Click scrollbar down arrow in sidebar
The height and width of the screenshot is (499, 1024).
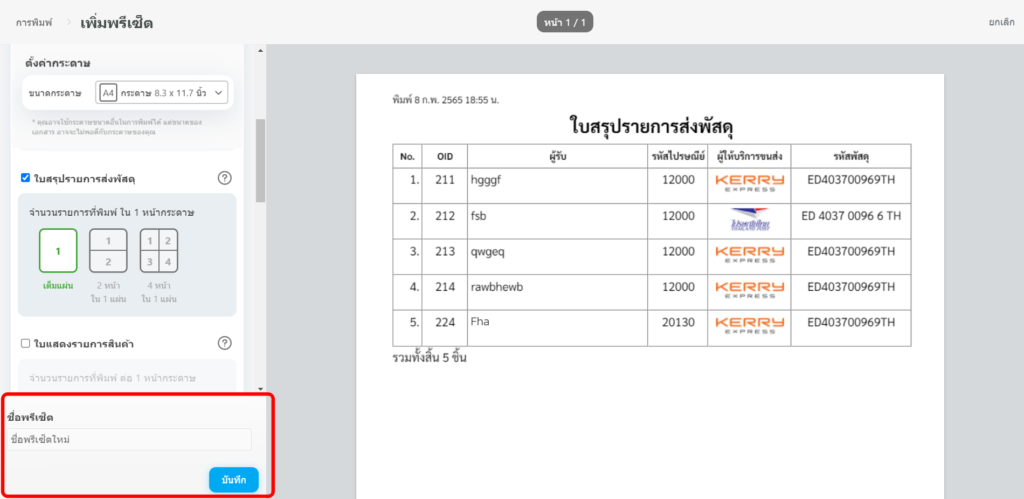pos(259,388)
